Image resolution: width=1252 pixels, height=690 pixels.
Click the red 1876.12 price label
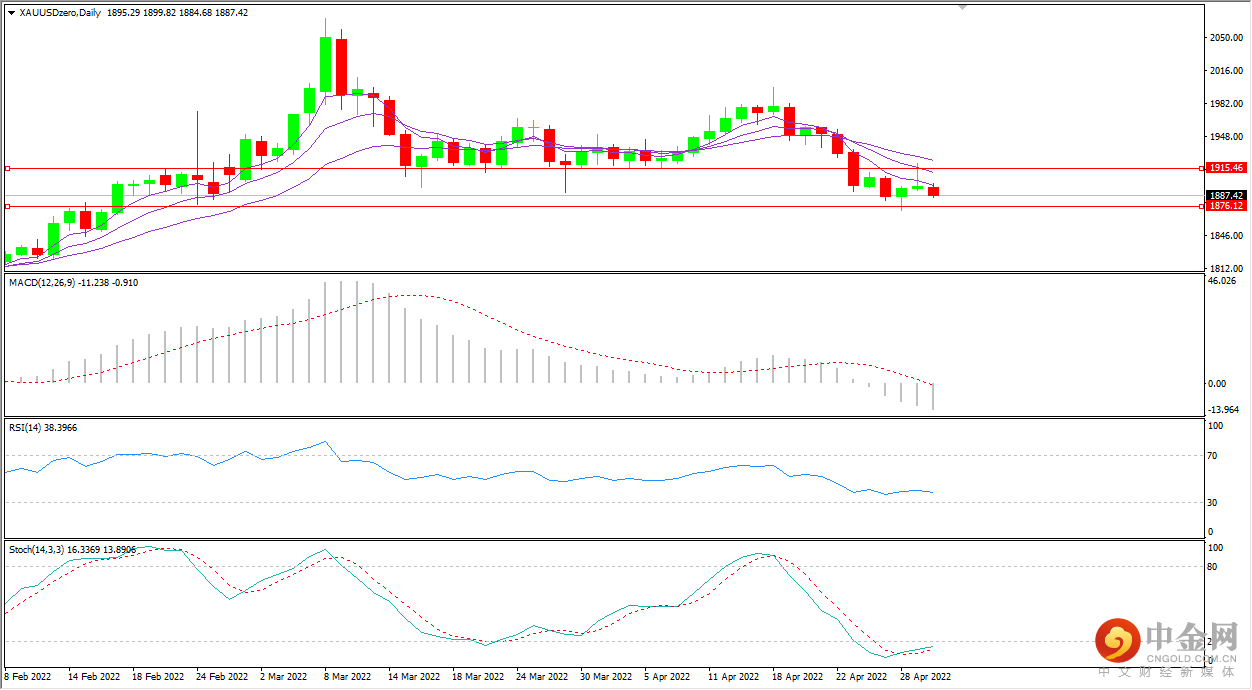(x=1226, y=206)
